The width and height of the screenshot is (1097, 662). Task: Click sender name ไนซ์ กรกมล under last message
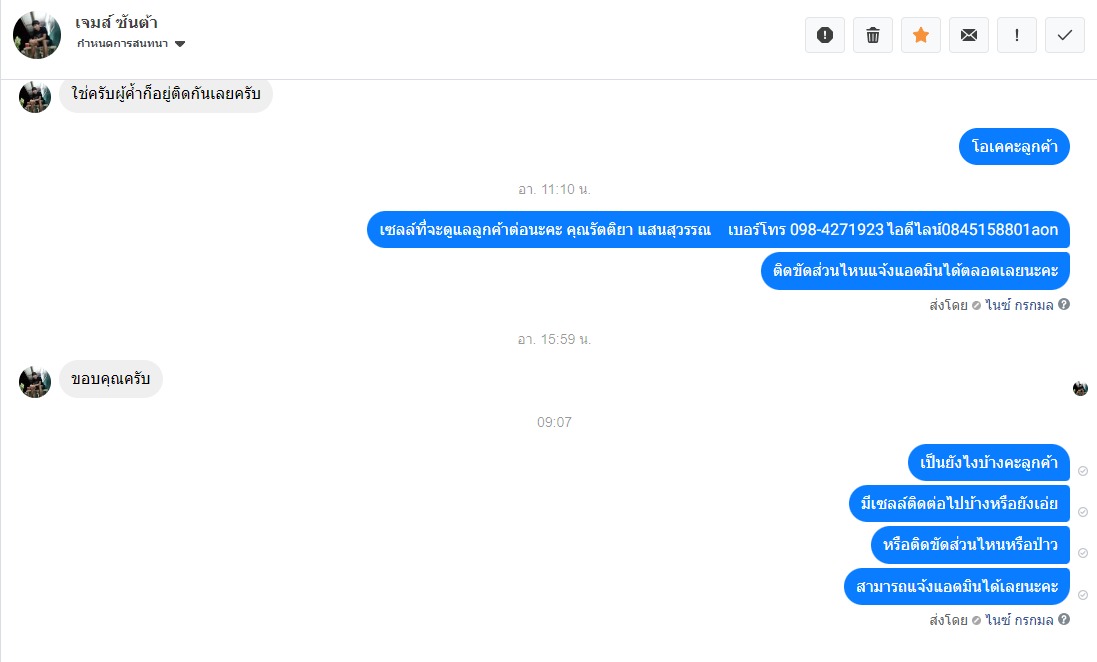(1019, 620)
